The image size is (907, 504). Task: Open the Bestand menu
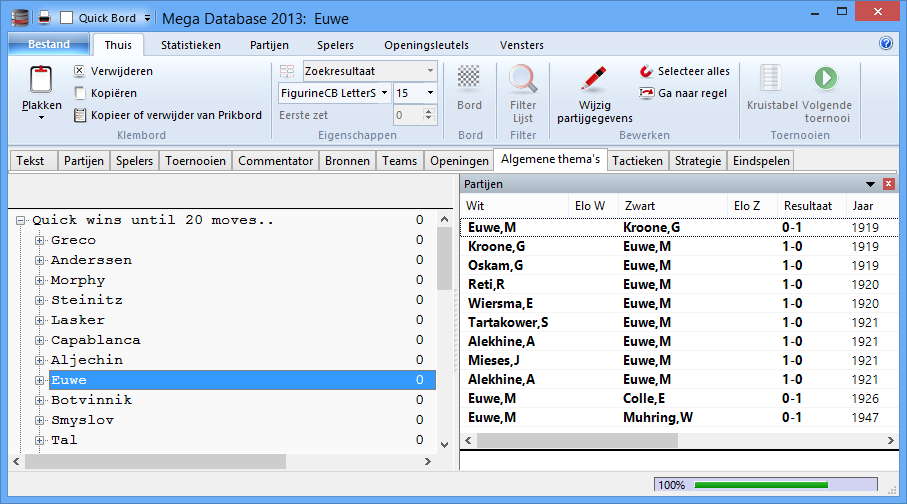click(49, 44)
